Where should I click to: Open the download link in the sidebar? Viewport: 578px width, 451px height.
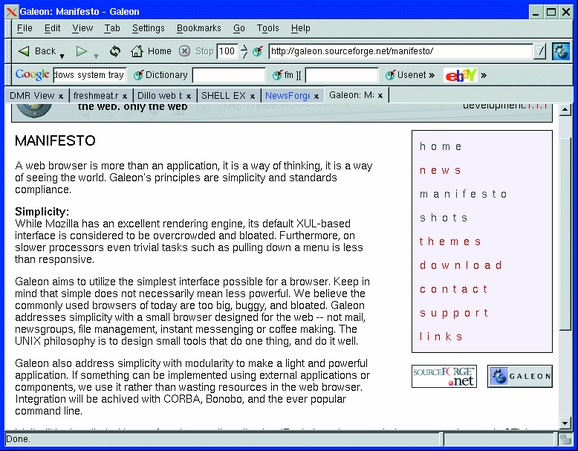pyautogui.click(x=461, y=265)
